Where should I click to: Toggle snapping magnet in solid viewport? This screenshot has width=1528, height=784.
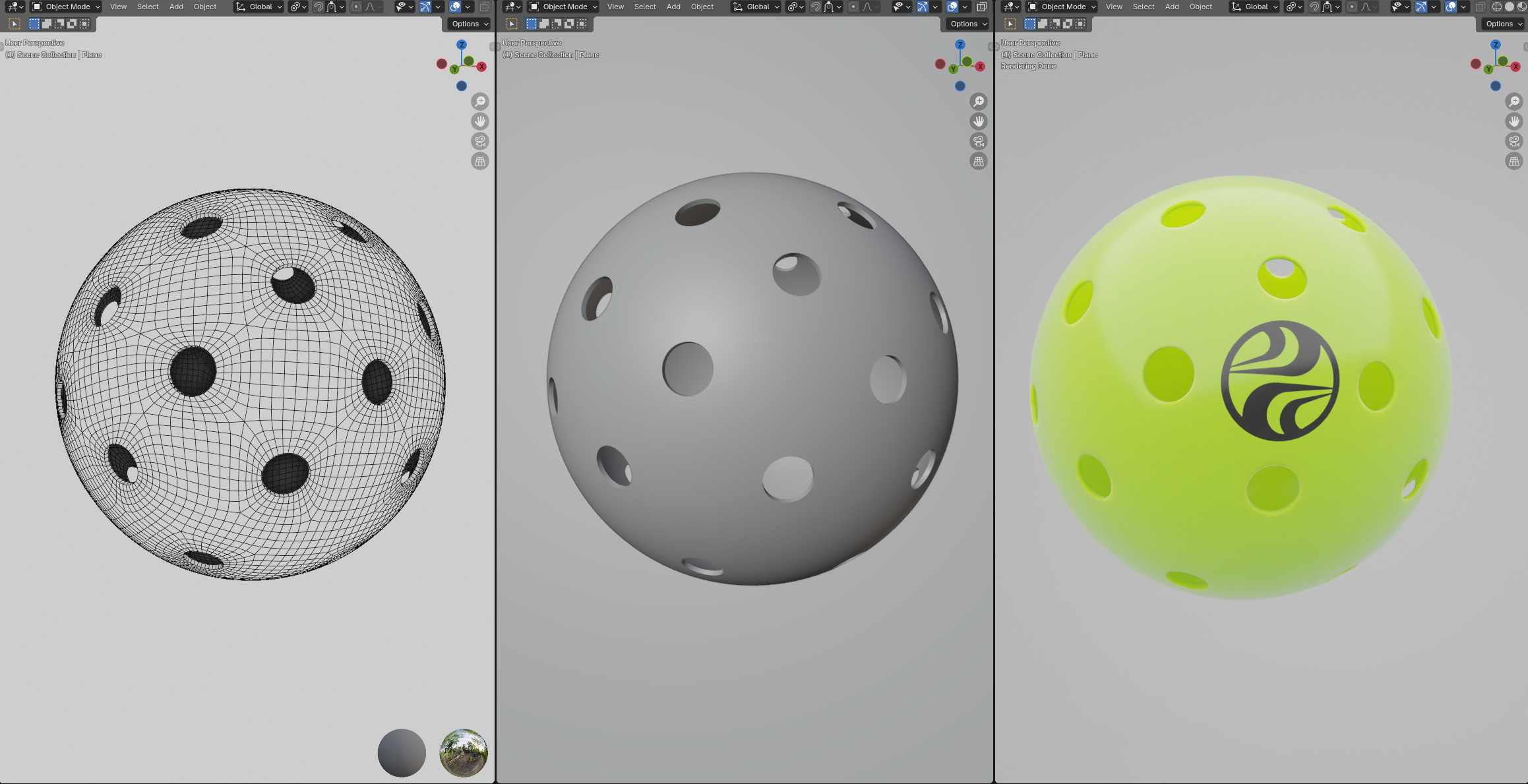816,7
